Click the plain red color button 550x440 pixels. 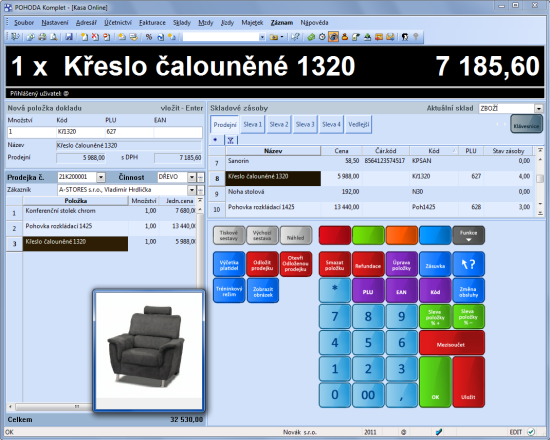tap(335, 235)
